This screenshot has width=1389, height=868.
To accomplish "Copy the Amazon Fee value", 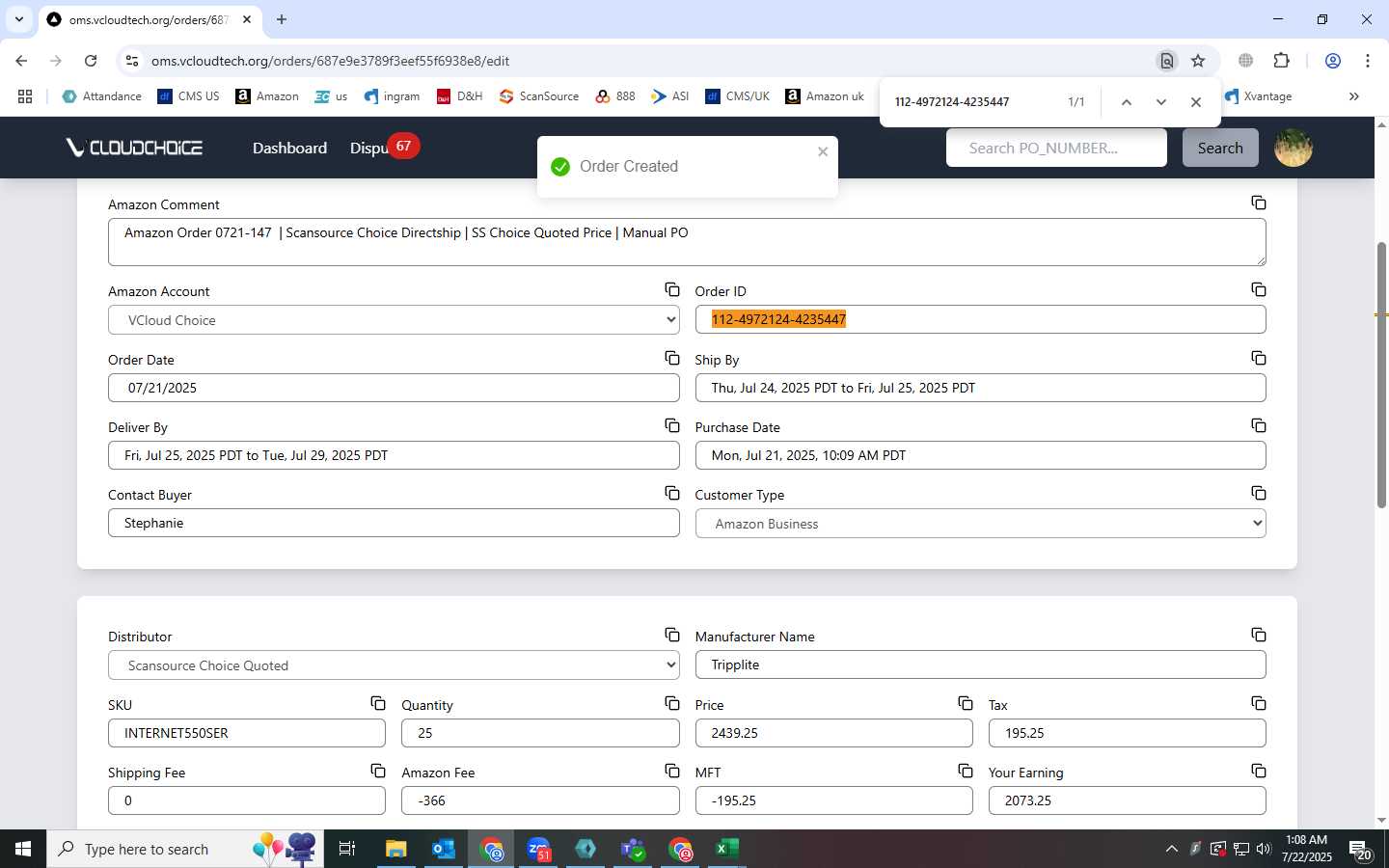I will pos(672,771).
